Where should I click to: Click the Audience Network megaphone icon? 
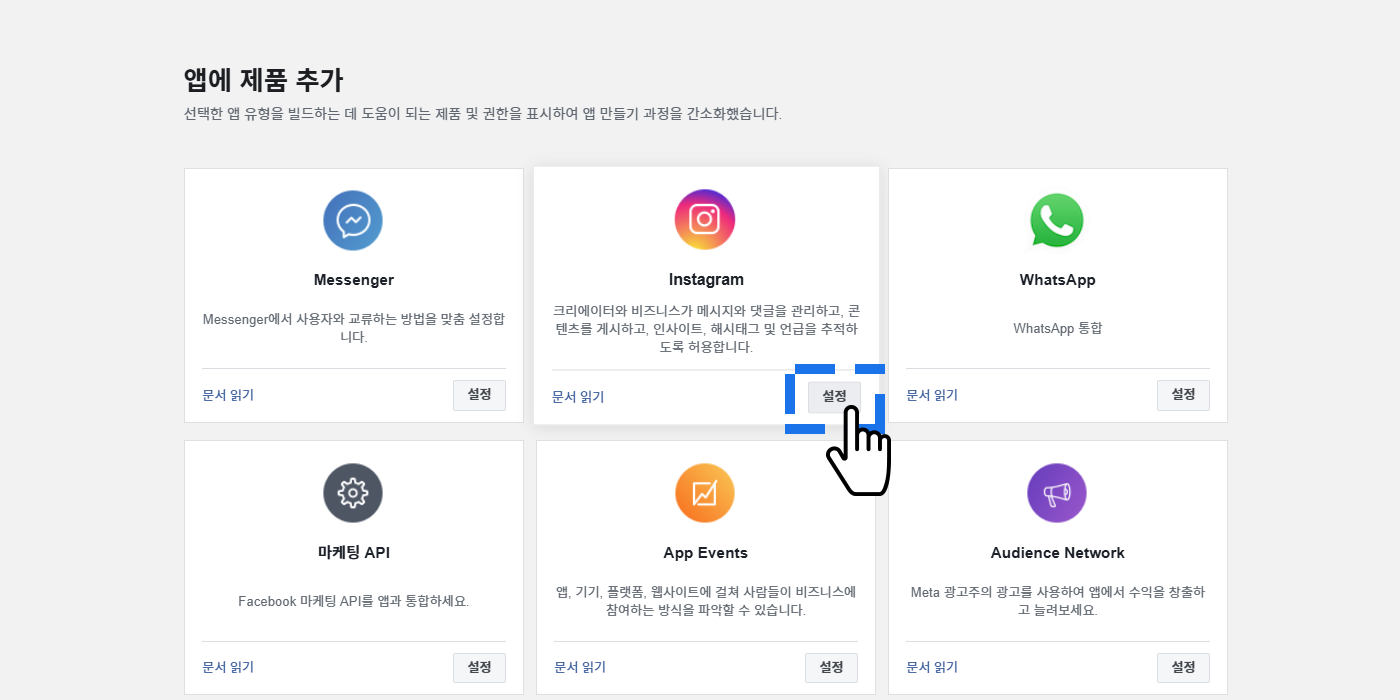pyautogui.click(x=1057, y=493)
